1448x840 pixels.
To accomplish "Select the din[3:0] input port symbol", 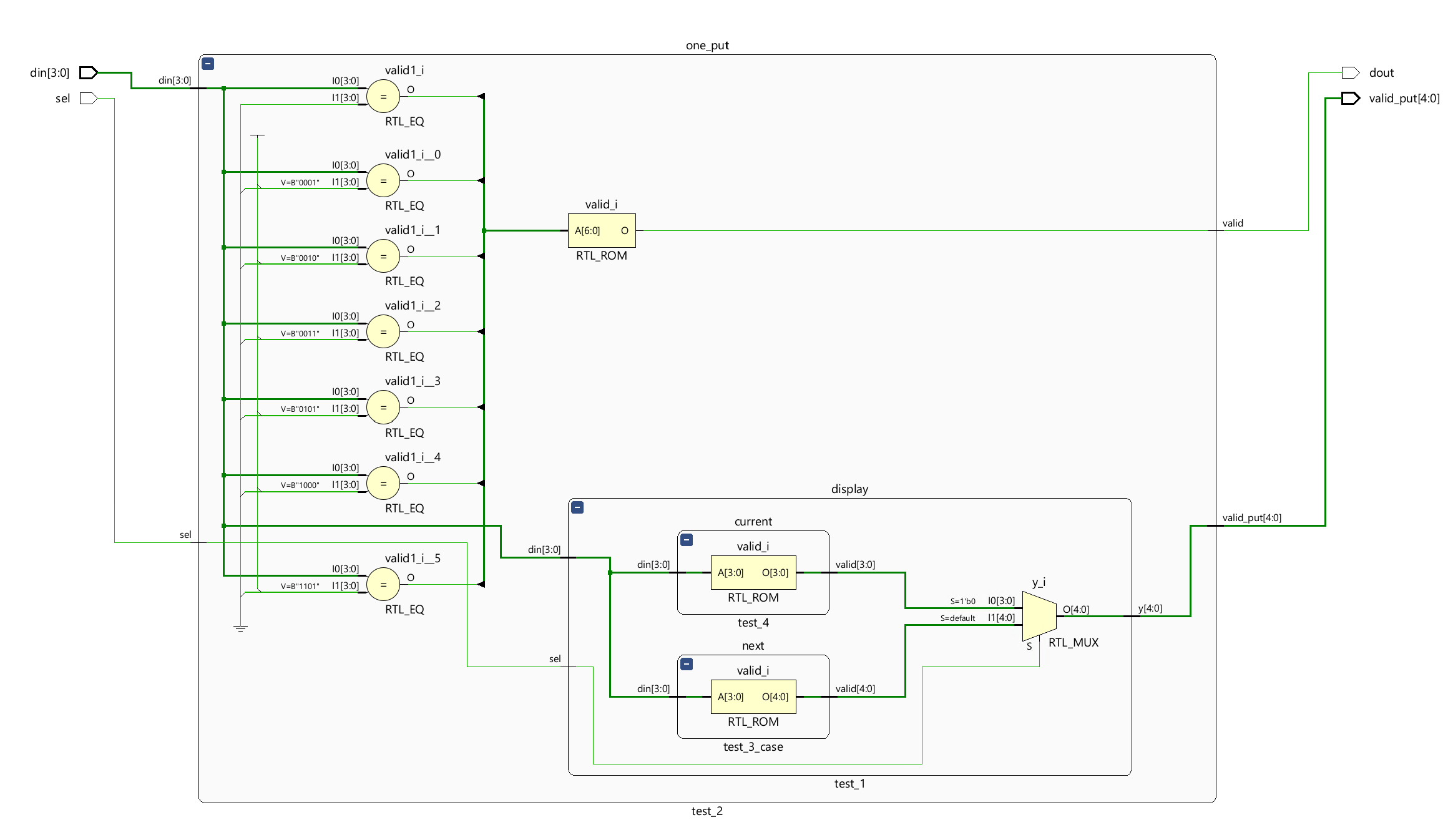I will point(89,72).
